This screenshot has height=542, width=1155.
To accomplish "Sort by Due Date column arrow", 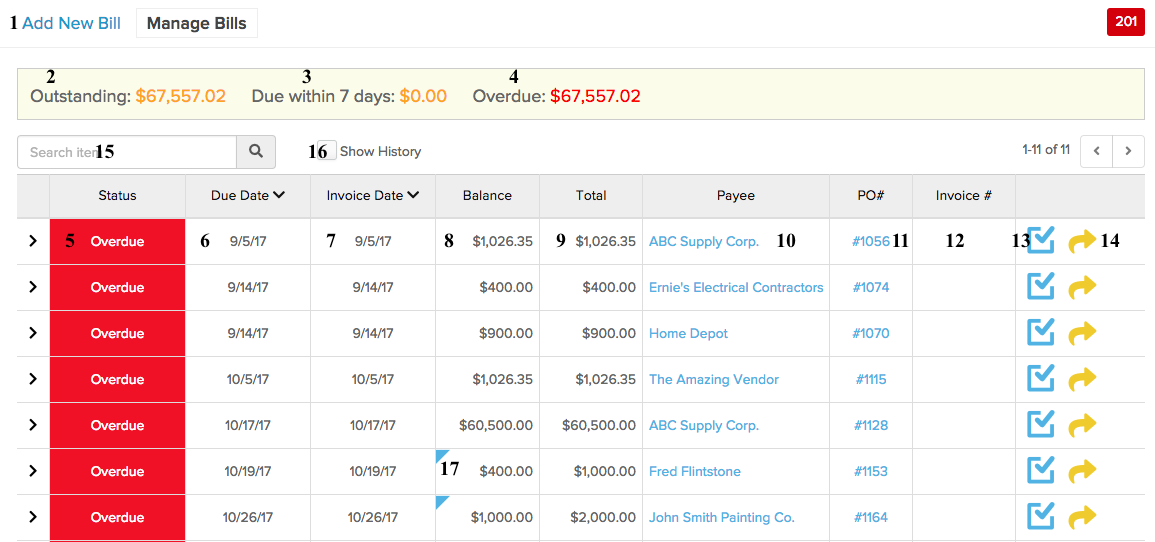I will pyautogui.click(x=278, y=195).
